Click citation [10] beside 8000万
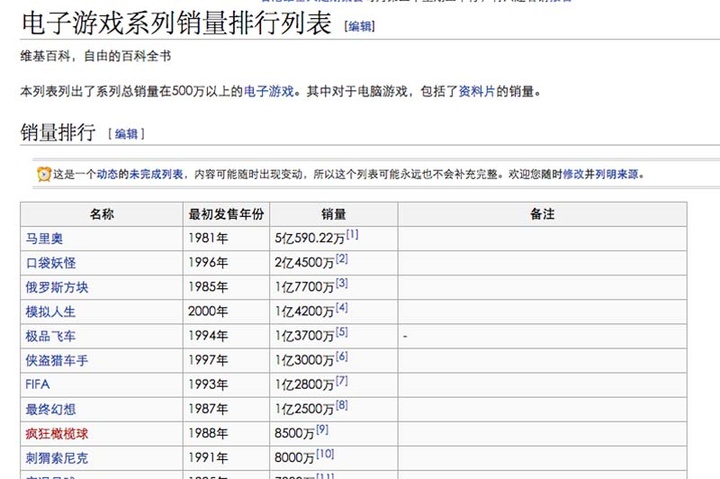720x479 pixels. coord(325,454)
